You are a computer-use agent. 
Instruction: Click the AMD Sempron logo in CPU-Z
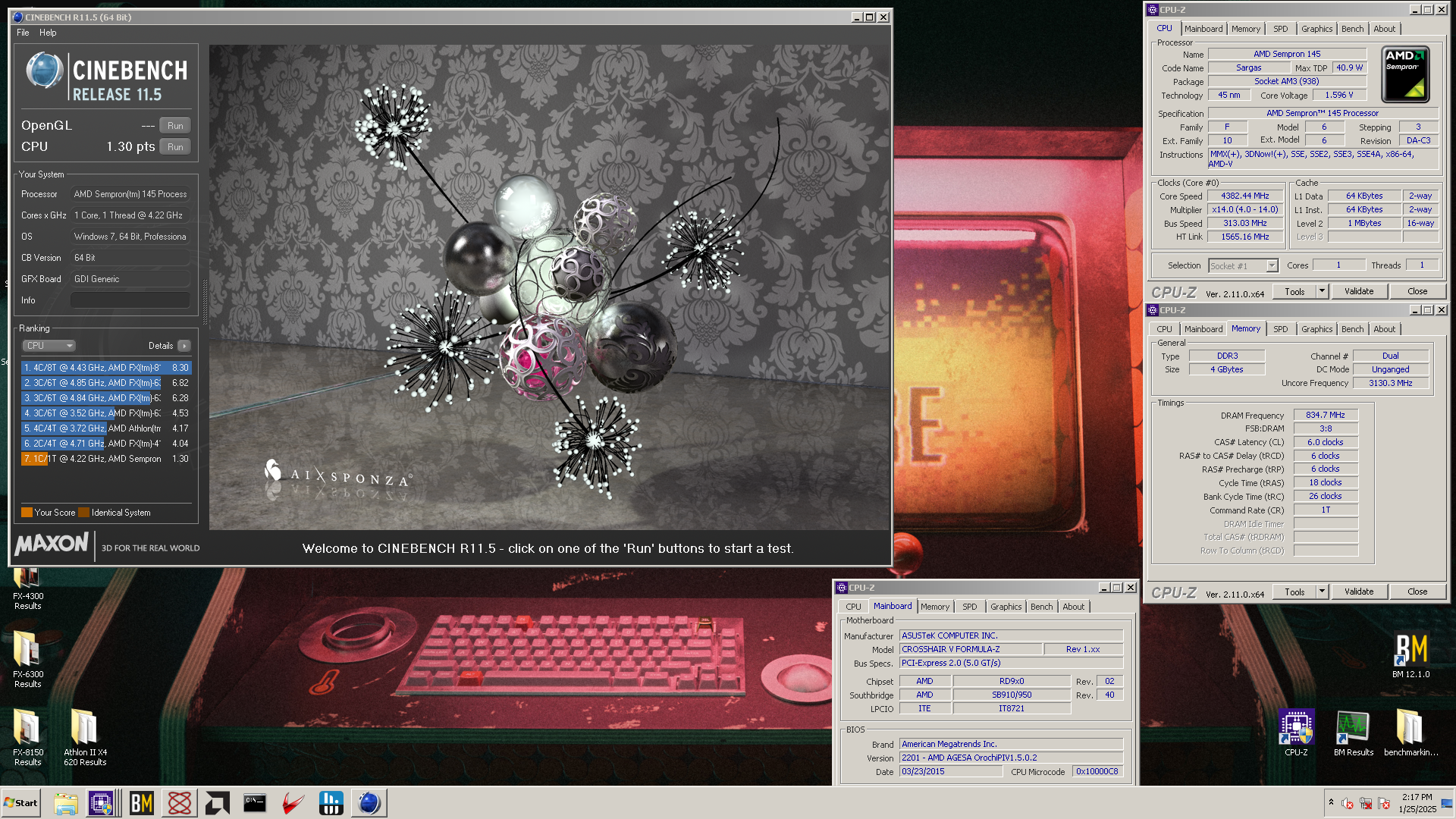[1405, 74]
